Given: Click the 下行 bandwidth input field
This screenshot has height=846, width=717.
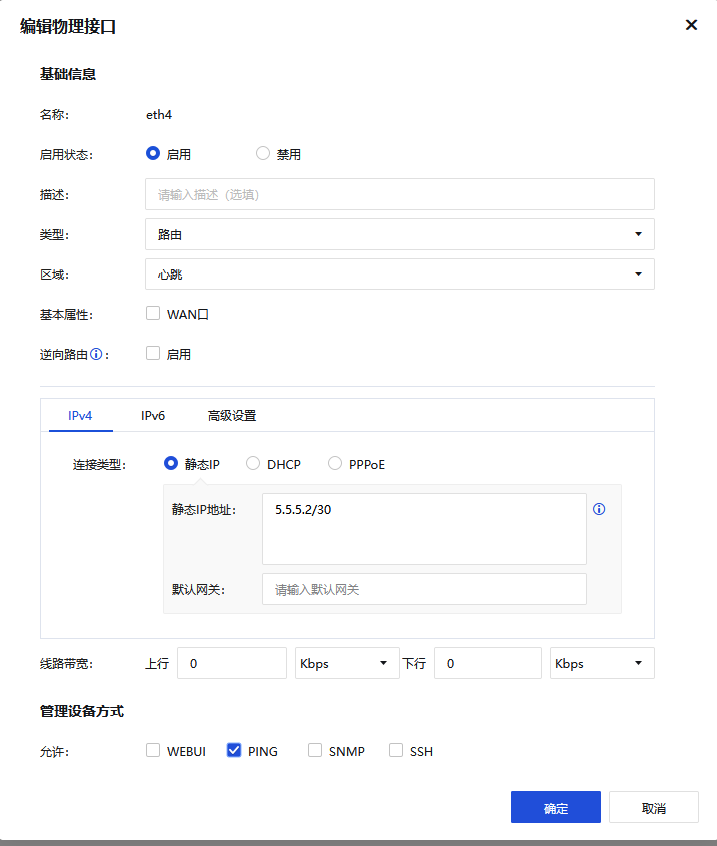Looking at the screenshot, I should pyautogui.click(x=488, y=663).
